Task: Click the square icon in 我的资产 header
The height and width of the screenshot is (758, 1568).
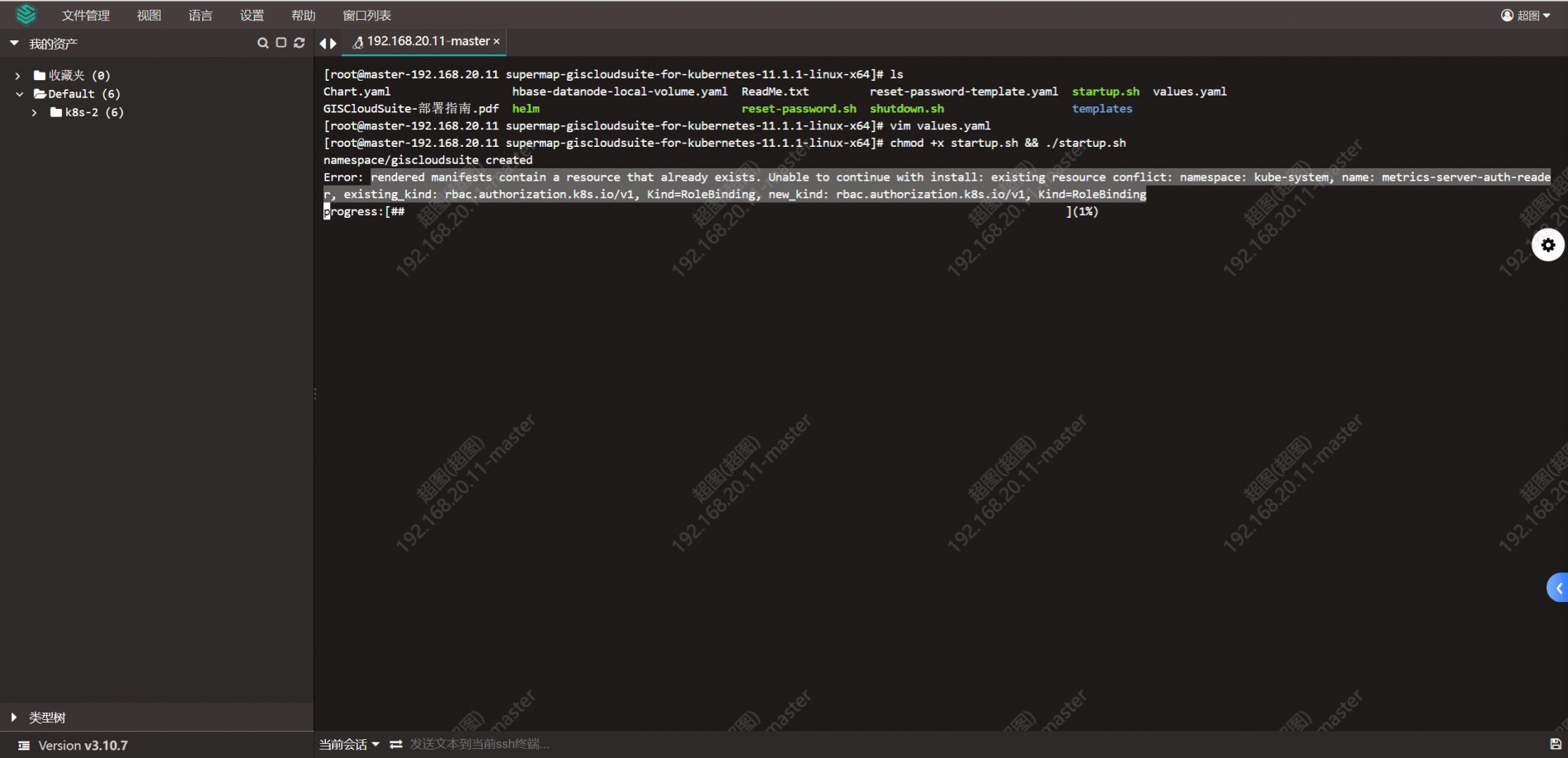Action: click(281, 43)
